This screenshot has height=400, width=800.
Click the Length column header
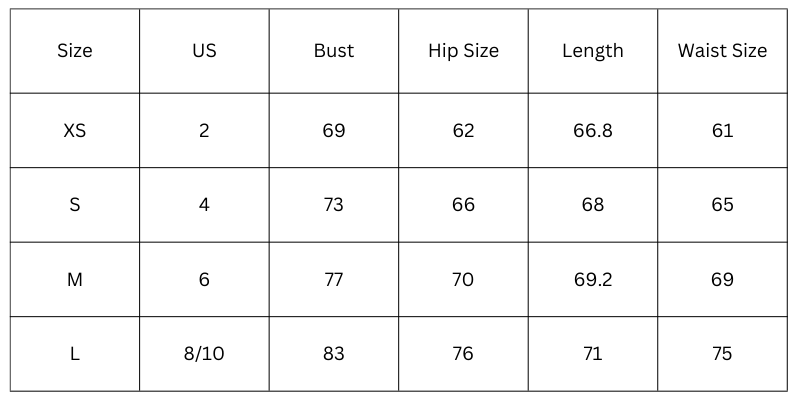pos(593,51)
